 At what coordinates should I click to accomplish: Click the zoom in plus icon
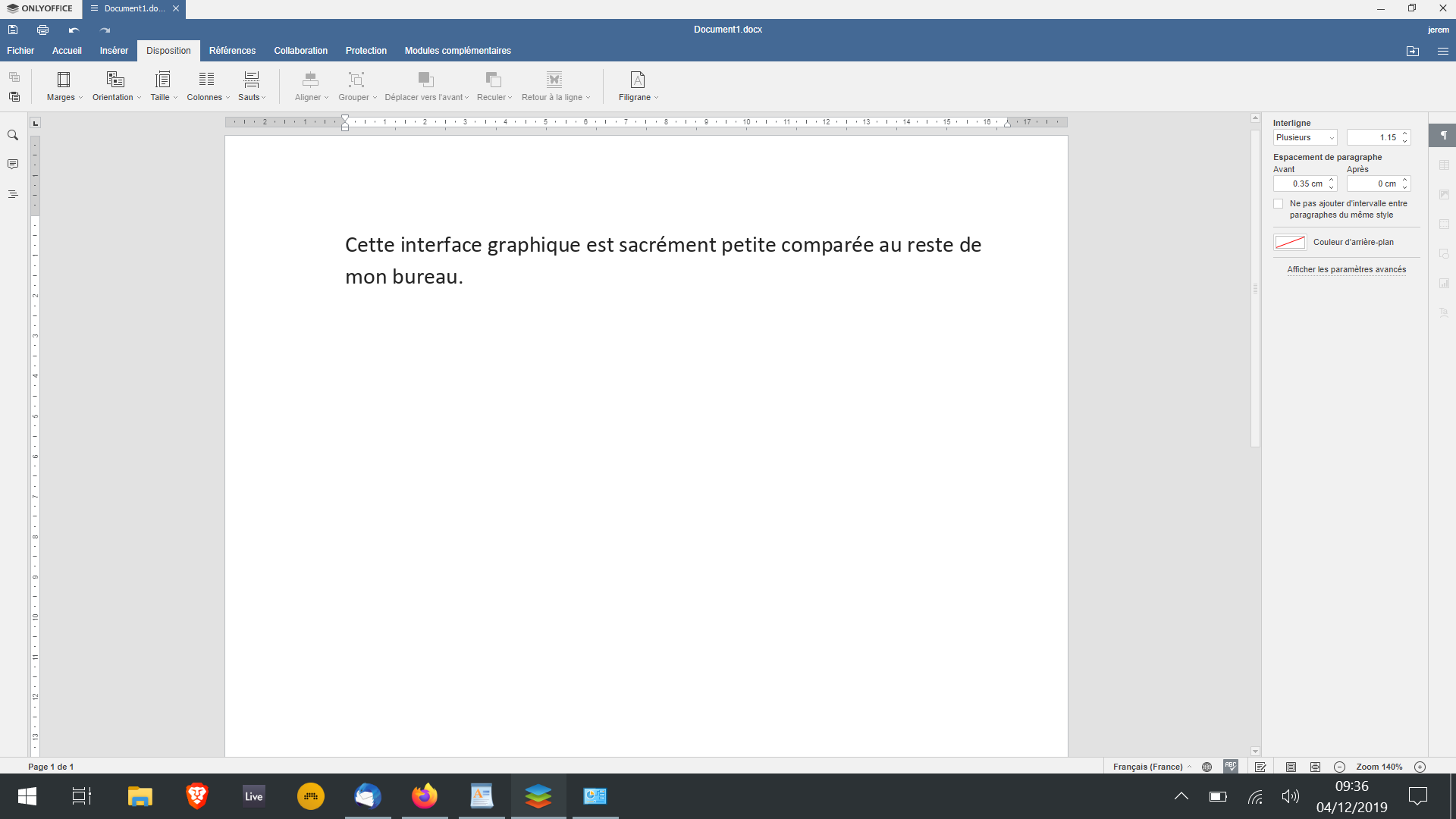coord(1420,767)
